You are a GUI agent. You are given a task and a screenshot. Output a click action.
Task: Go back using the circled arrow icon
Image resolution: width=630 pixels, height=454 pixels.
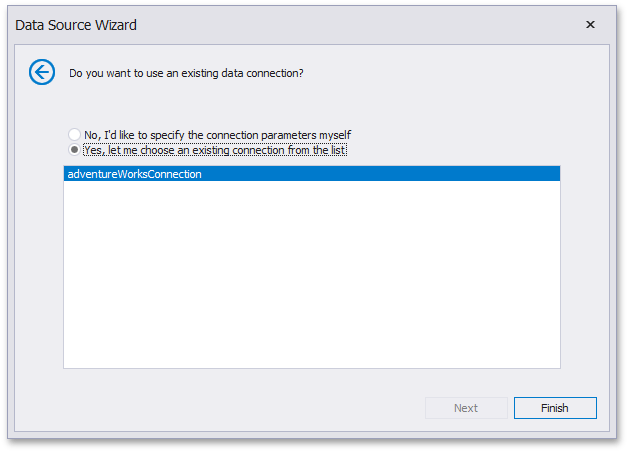click(x=42, y=72)
